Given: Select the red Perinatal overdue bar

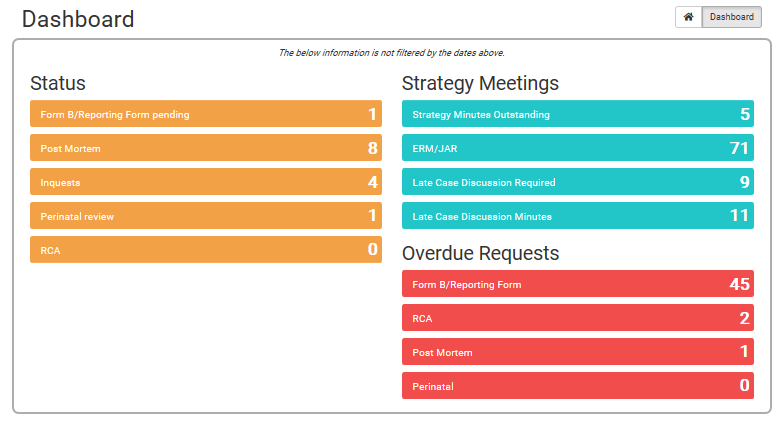Looking at the screenshot, I should click(577, 386).
